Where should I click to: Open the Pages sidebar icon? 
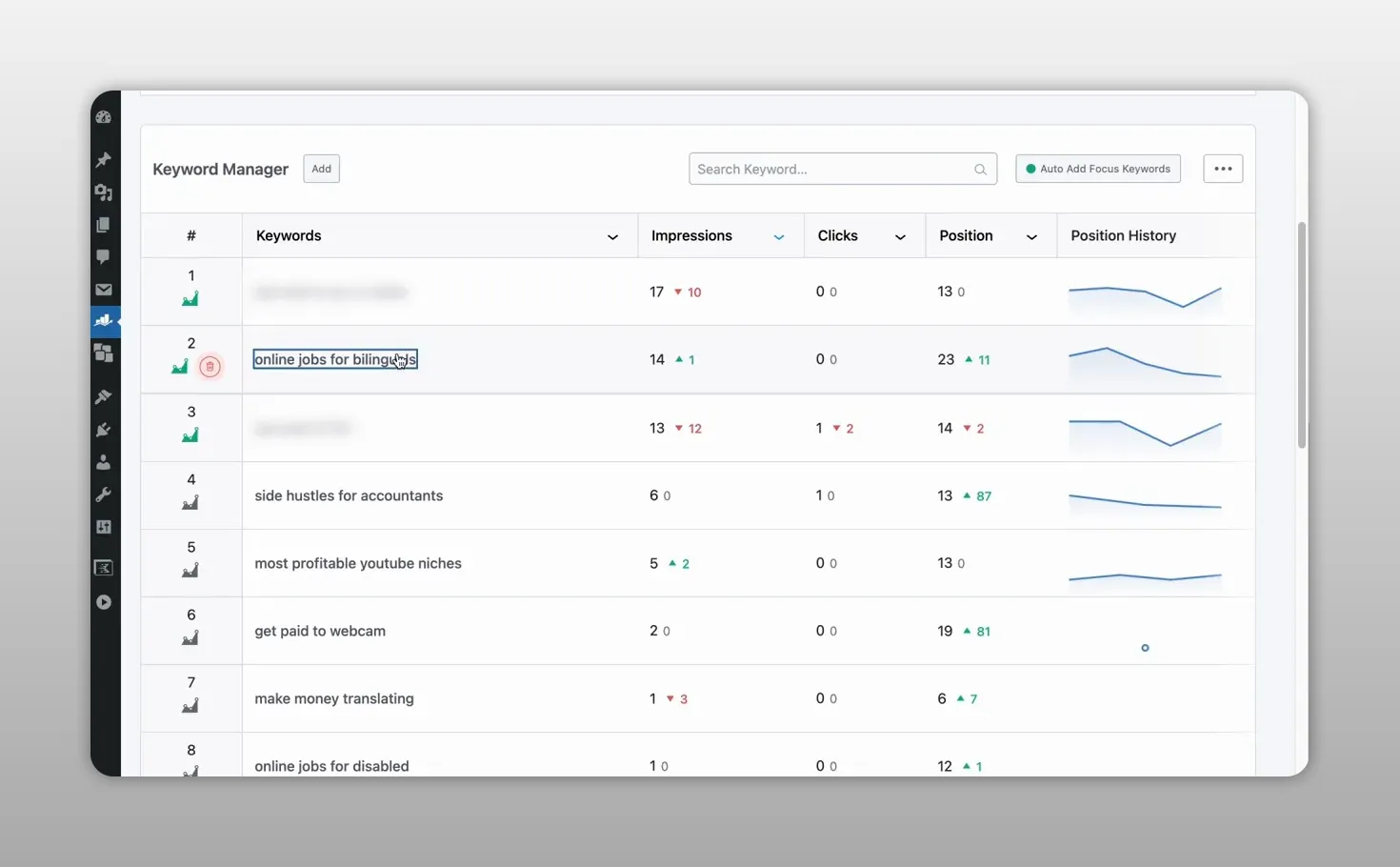104,225
